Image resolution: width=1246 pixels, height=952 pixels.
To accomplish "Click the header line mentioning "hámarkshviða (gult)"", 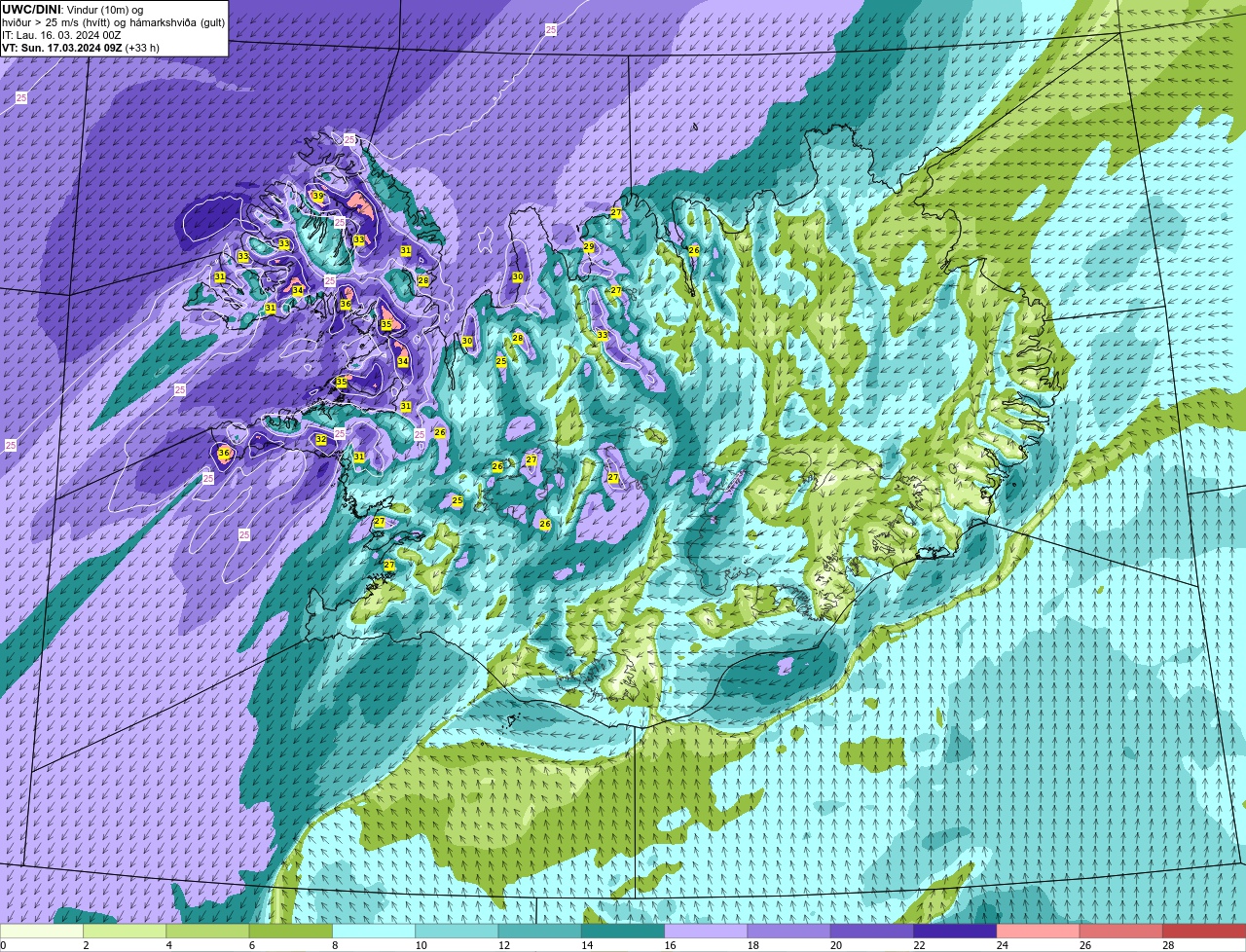I will [x=113, y=22].
